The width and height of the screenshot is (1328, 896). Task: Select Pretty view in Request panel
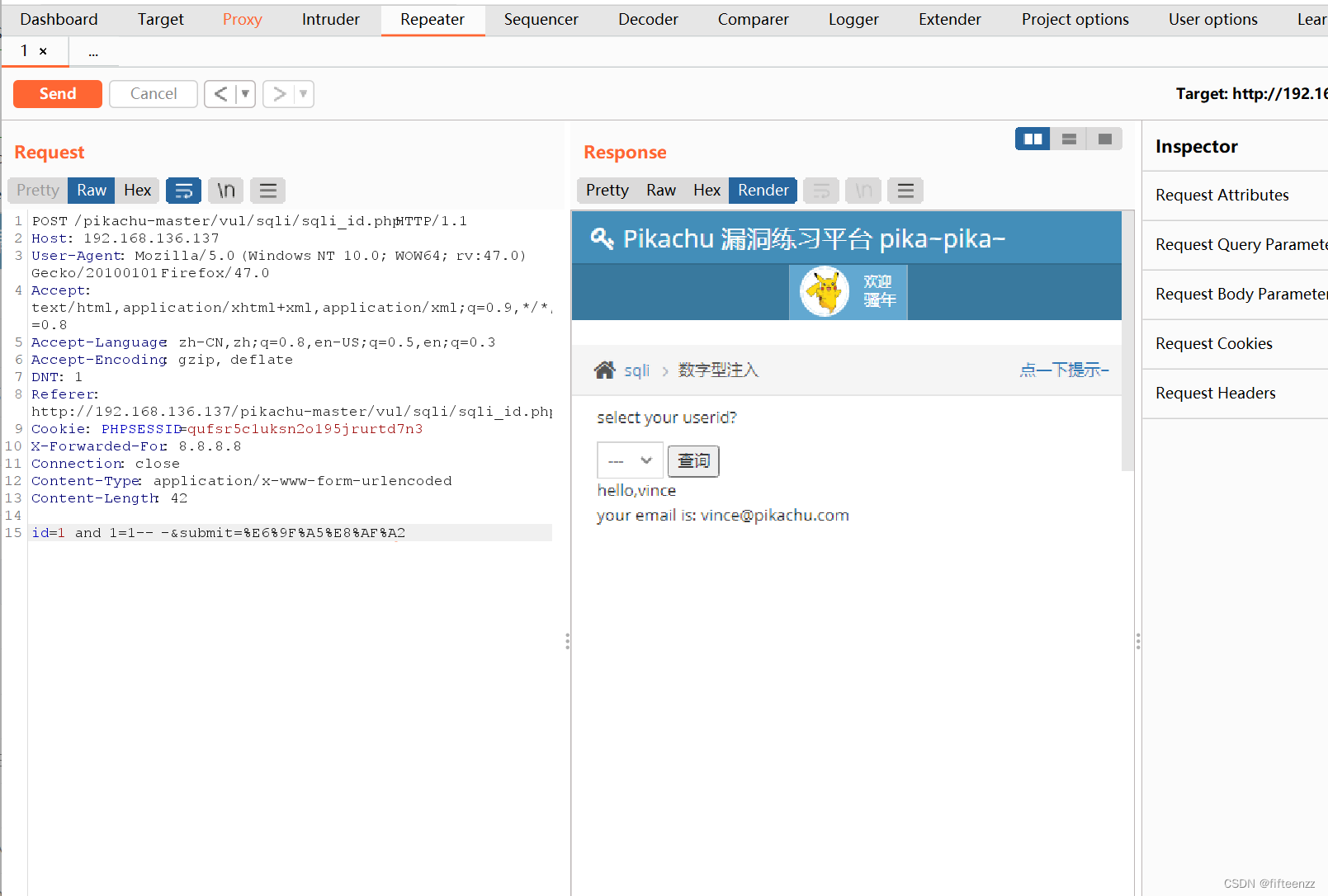point(38,191)
